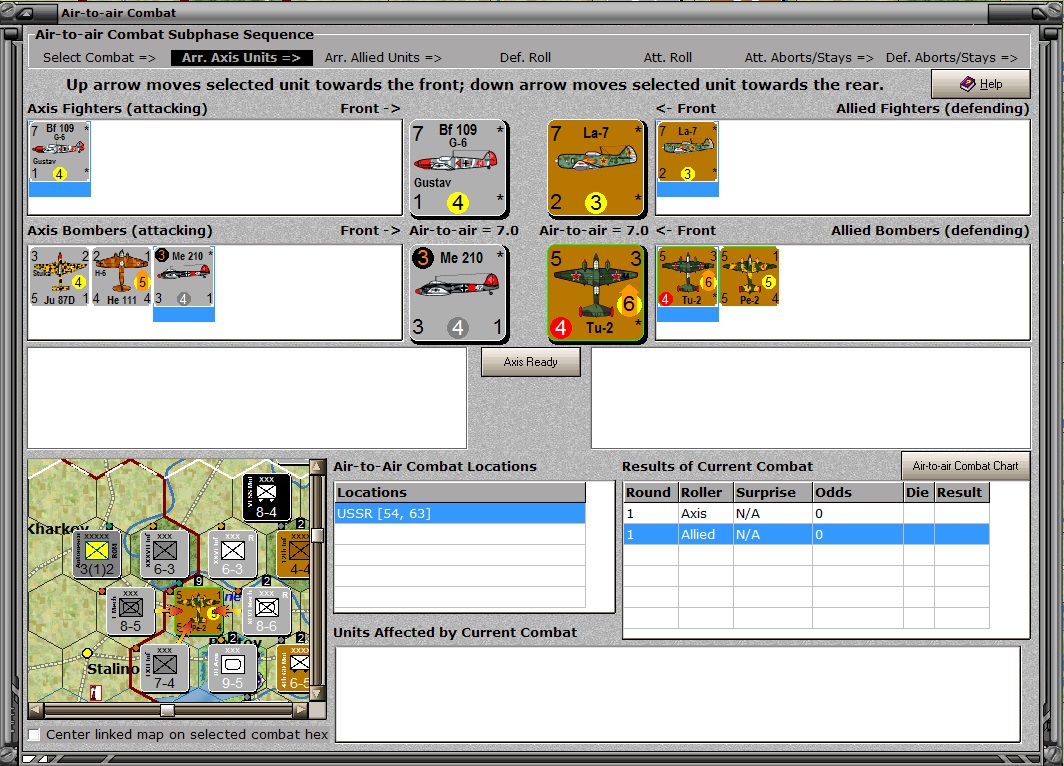Click the Units Affected by Current Combat box
The height and width of the screenshot is (766, 1064).
pyautogui.click(x=678, y=695)
